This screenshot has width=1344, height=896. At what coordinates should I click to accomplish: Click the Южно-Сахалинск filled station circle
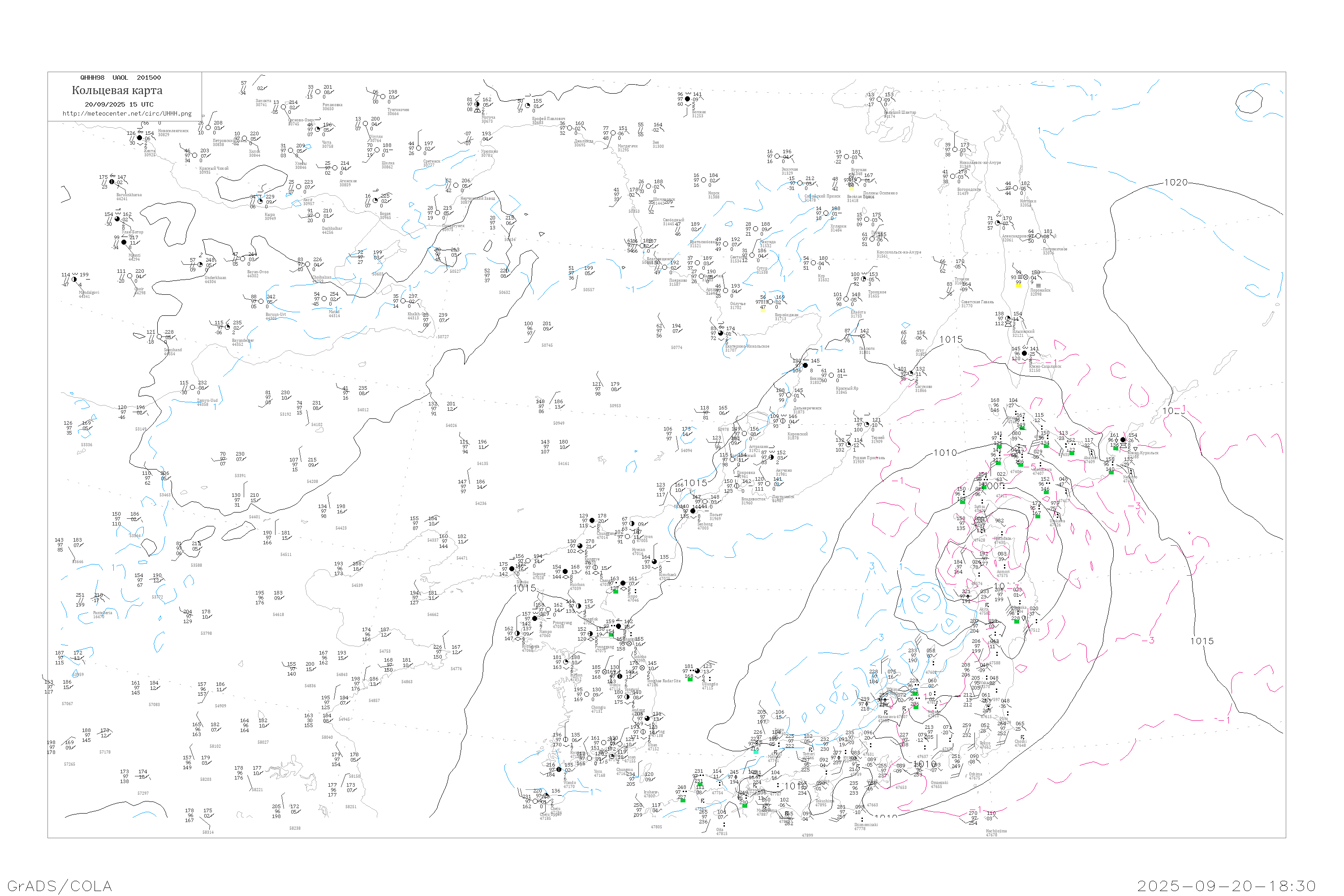[x=1024, y=353]
